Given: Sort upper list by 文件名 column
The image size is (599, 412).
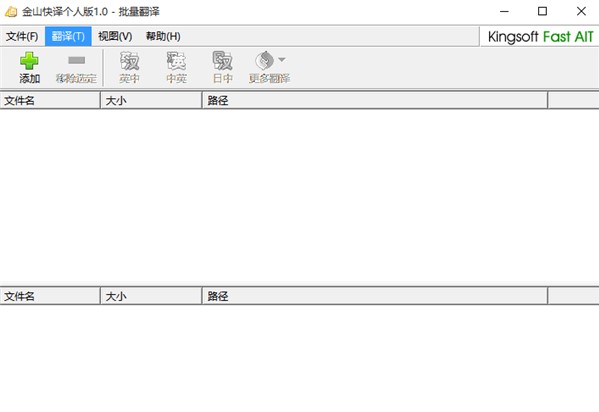Looking at the screenshot, I should 50,101.
